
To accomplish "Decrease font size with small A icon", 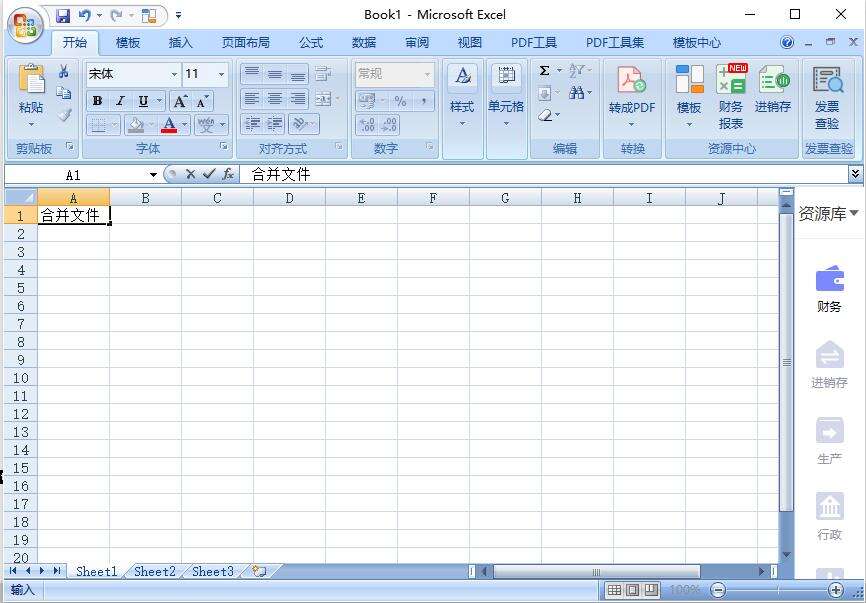I will (x=202, y=102).
